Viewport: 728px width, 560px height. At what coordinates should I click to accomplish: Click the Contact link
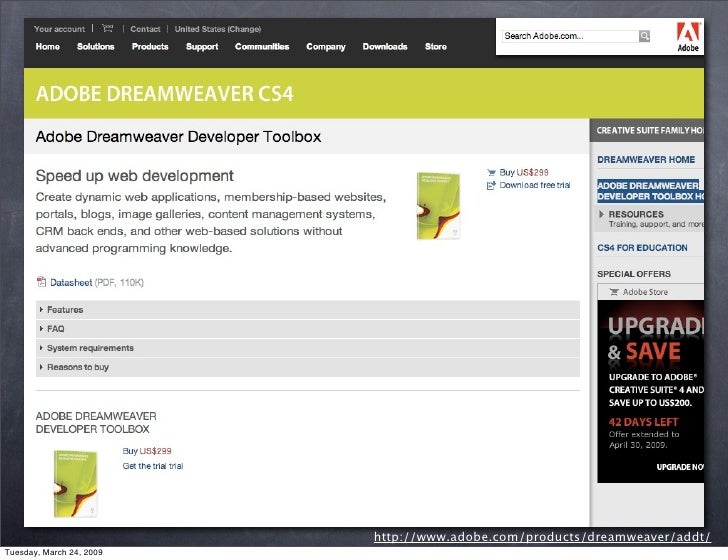[x=145, y=29]
